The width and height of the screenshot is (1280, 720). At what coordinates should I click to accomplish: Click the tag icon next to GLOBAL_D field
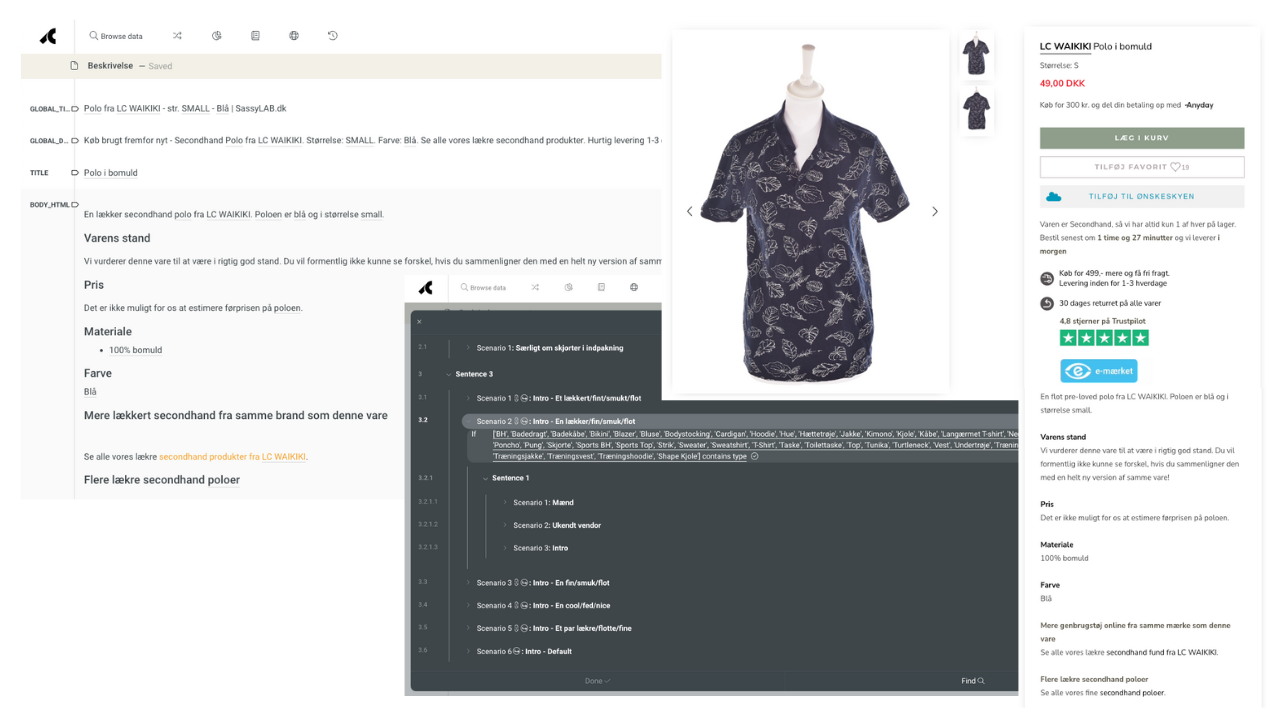coord(75,141)
